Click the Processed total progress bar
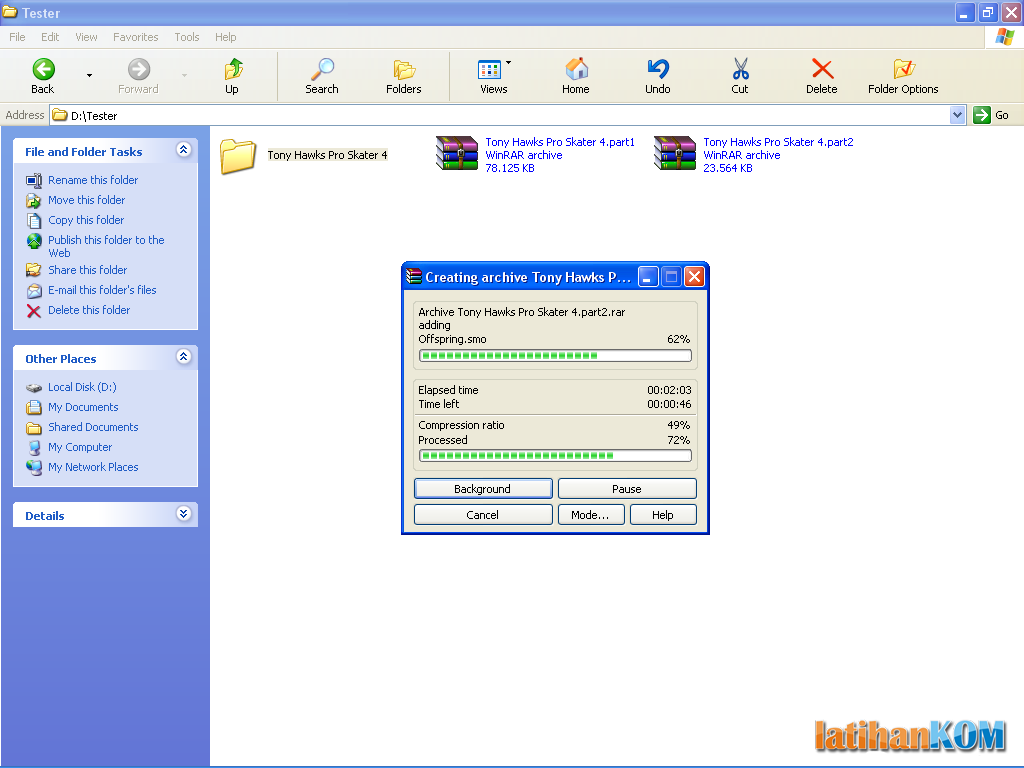 (555, 456)
